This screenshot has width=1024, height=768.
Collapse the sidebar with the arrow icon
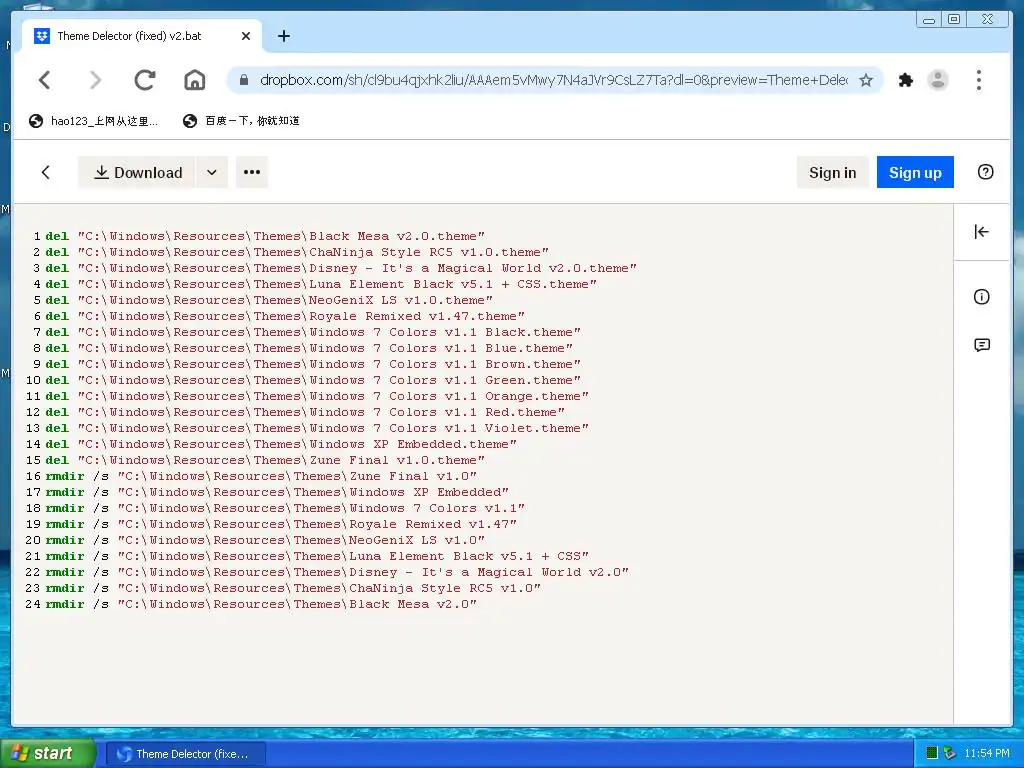pos(981,232)
